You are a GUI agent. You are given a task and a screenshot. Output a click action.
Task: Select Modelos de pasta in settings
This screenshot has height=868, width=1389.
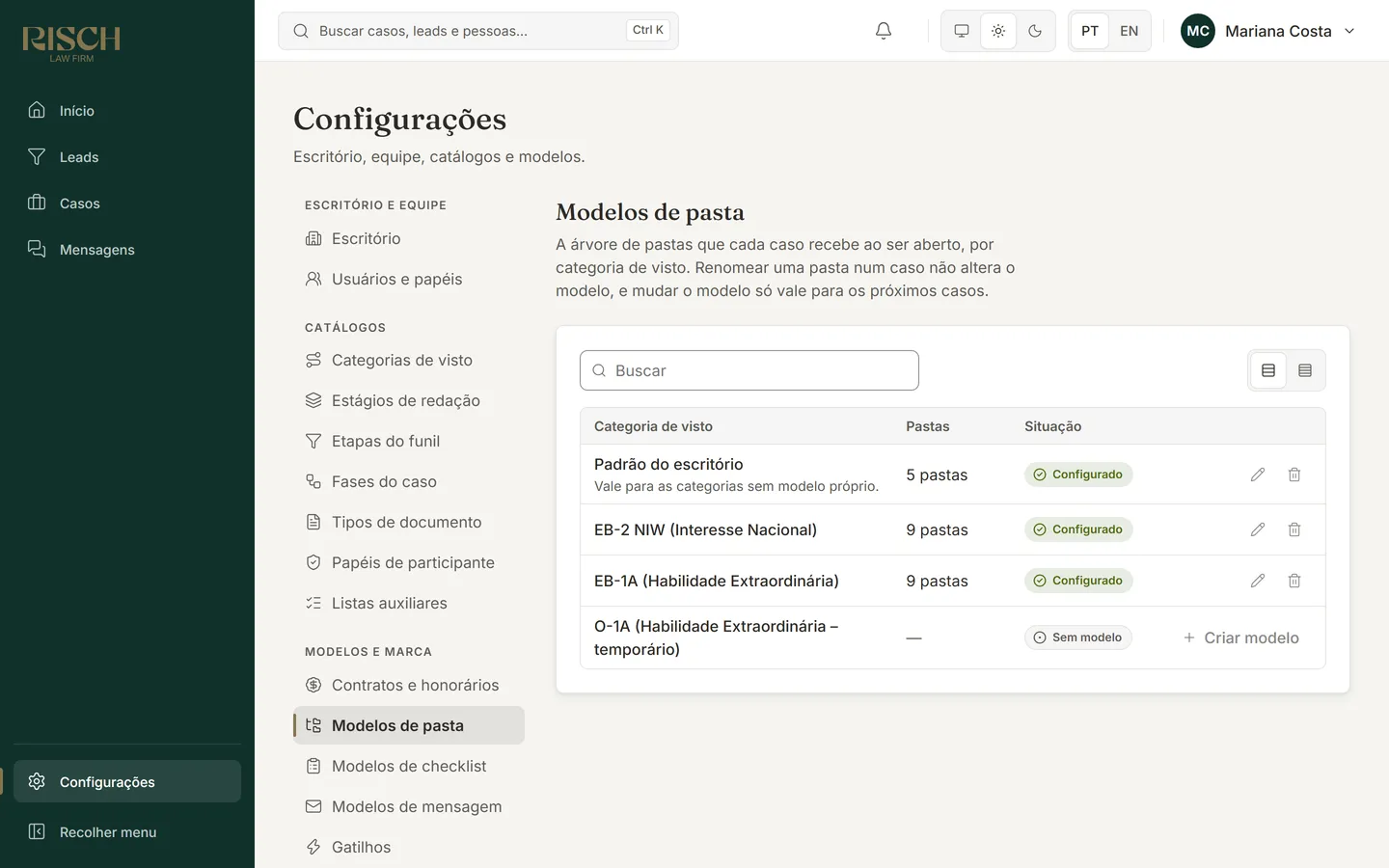click(409, 725)
